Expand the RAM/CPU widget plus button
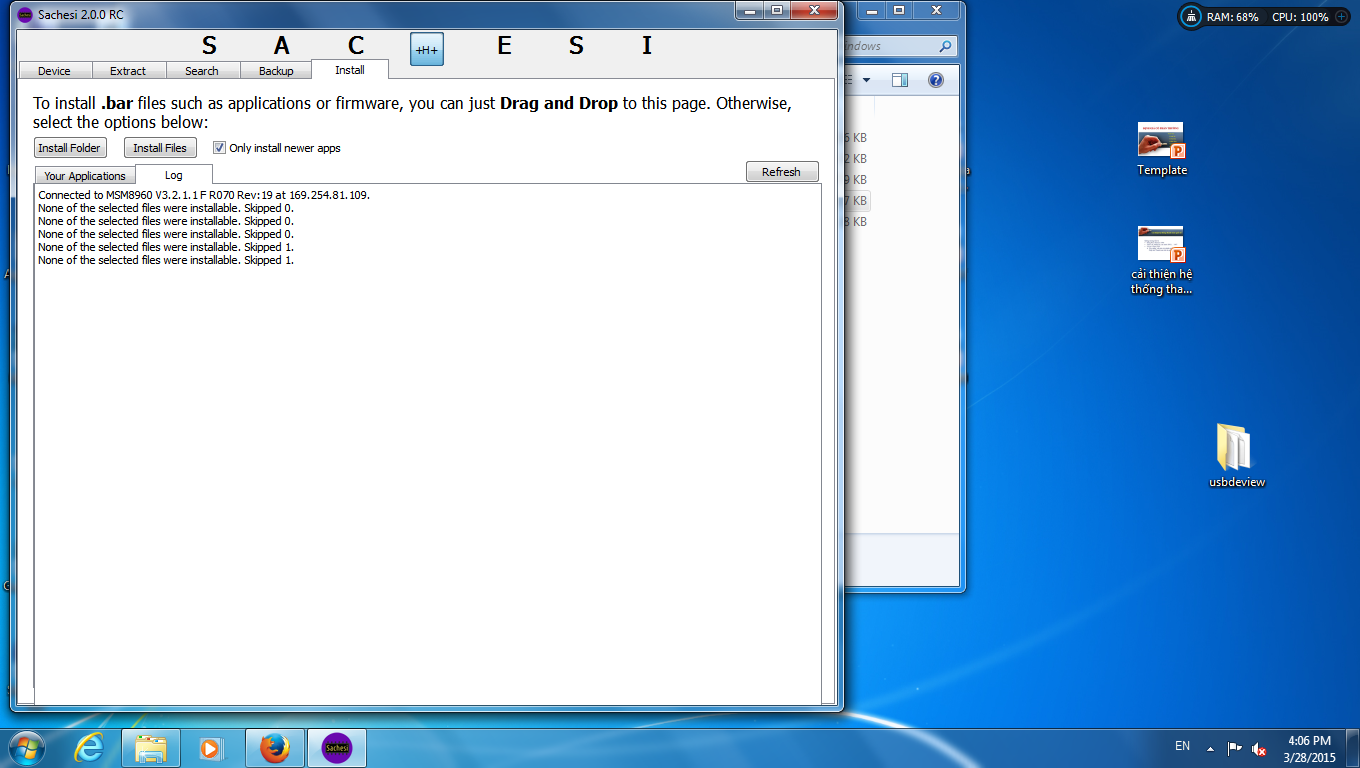The height and width of the screenshot is (768, 1360). [x=1341, y=17]
